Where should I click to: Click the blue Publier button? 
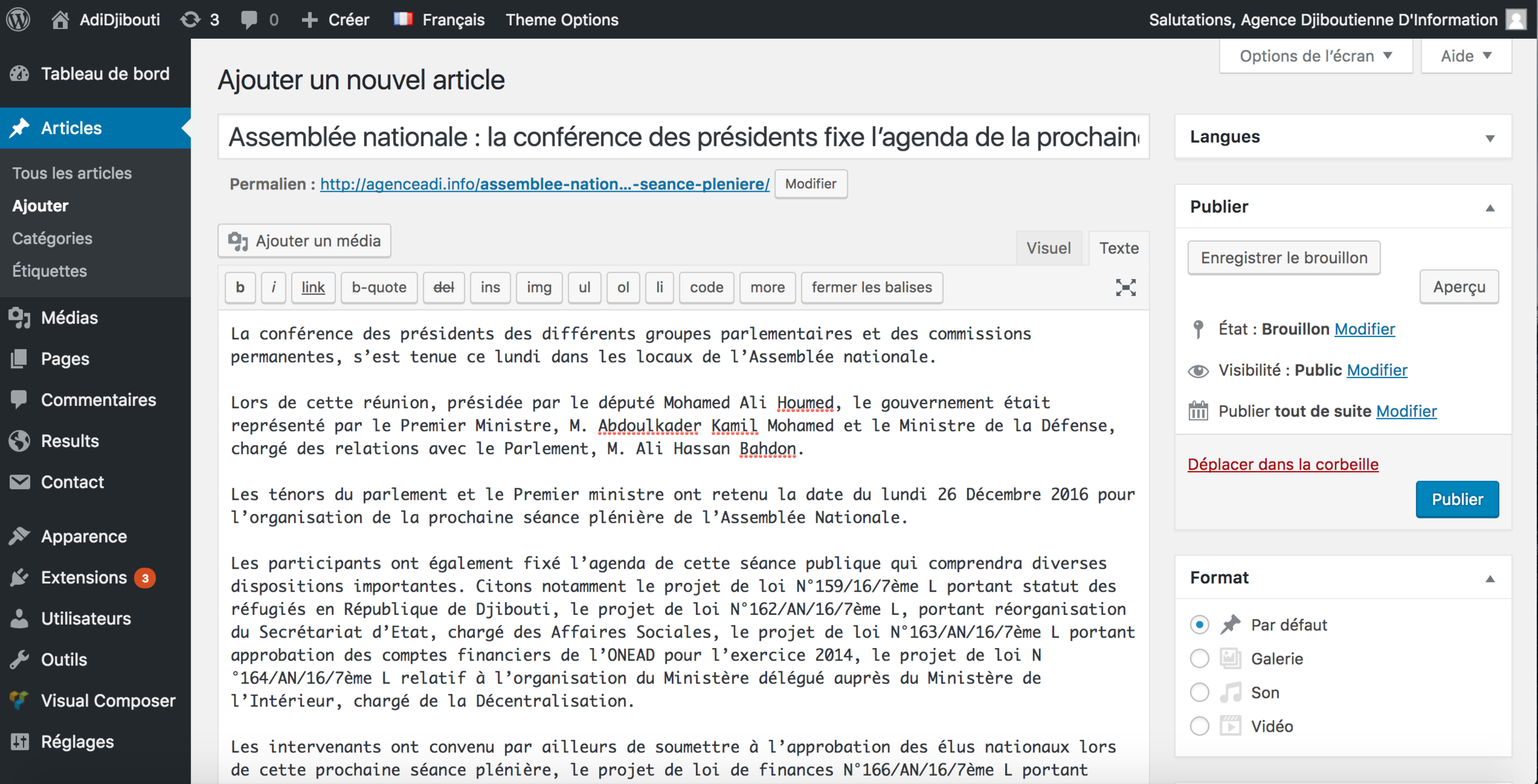pyautogui.click(x=1457, y=499)
